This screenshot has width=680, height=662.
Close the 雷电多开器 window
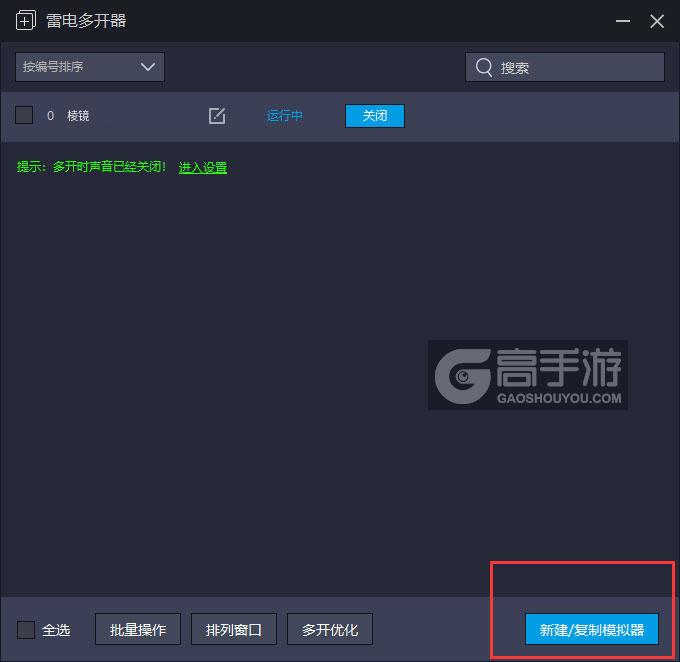657,21
